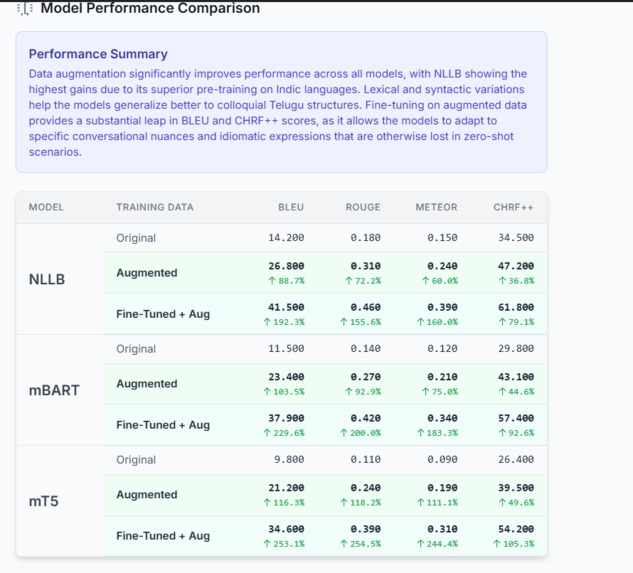633x573 pixels.
Task: Click mT5 Fine-Tuned CHRF++ value 54.200
Action: (516, 529)
